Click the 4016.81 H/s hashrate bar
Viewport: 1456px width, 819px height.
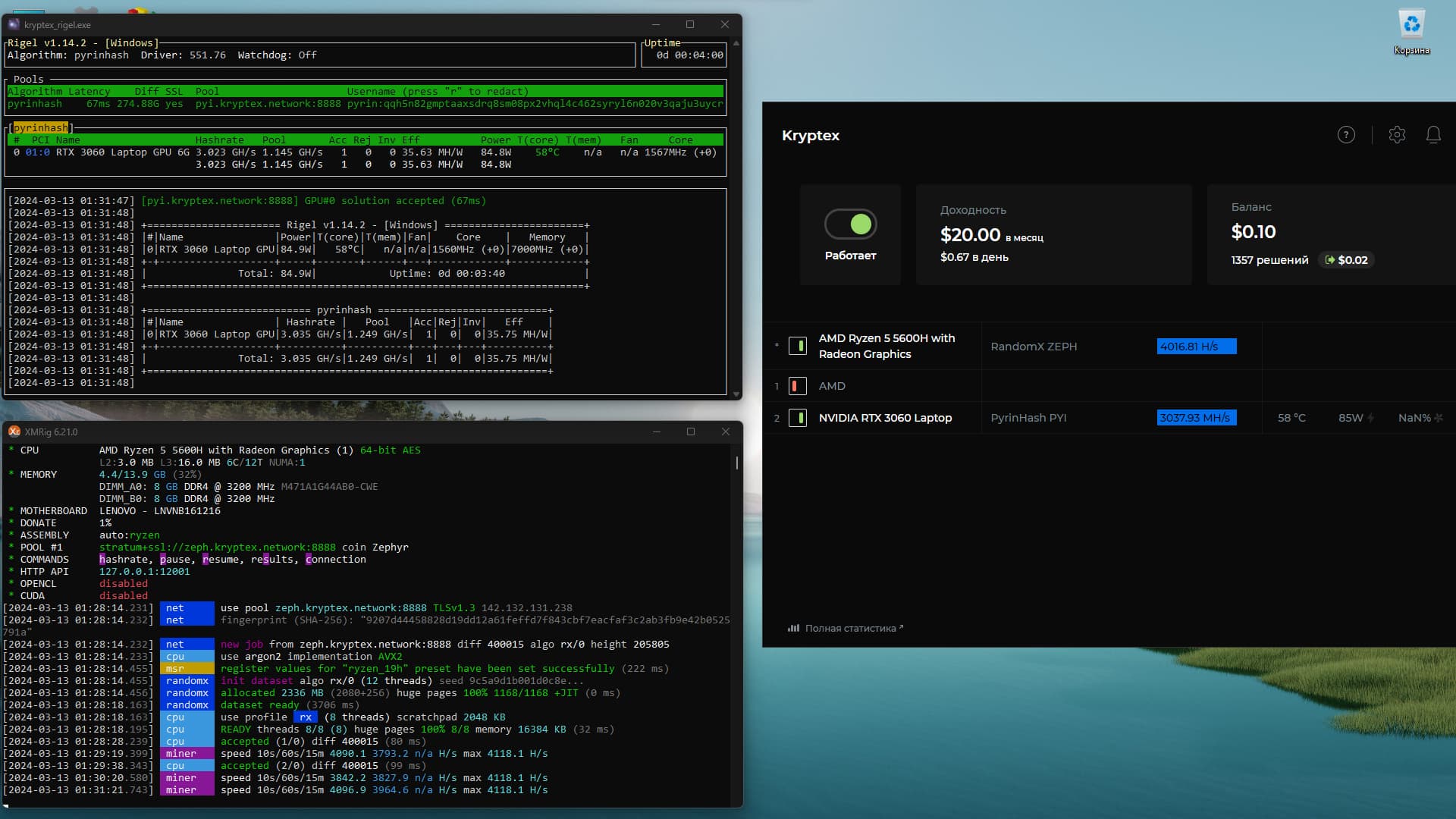tap(1197, 347)
